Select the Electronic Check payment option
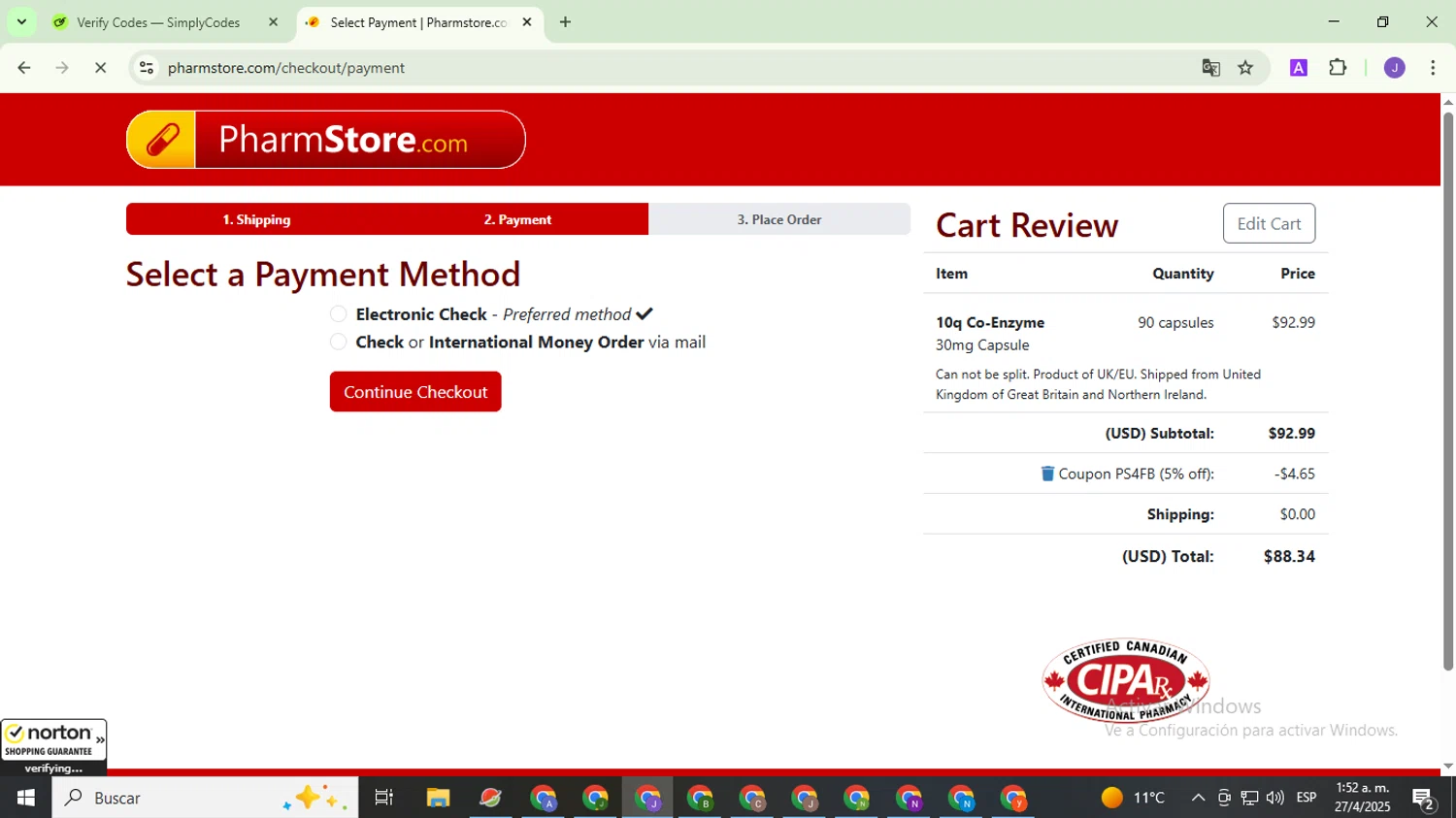The height and width of the screenshot is (818, 1456). 338,313
